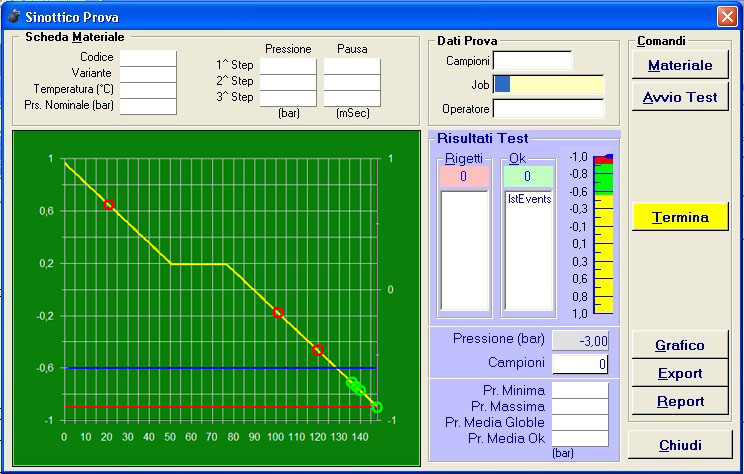The image size is (744, 474).
Task: Start the test with Avvio Test
Action: [680, 97]
